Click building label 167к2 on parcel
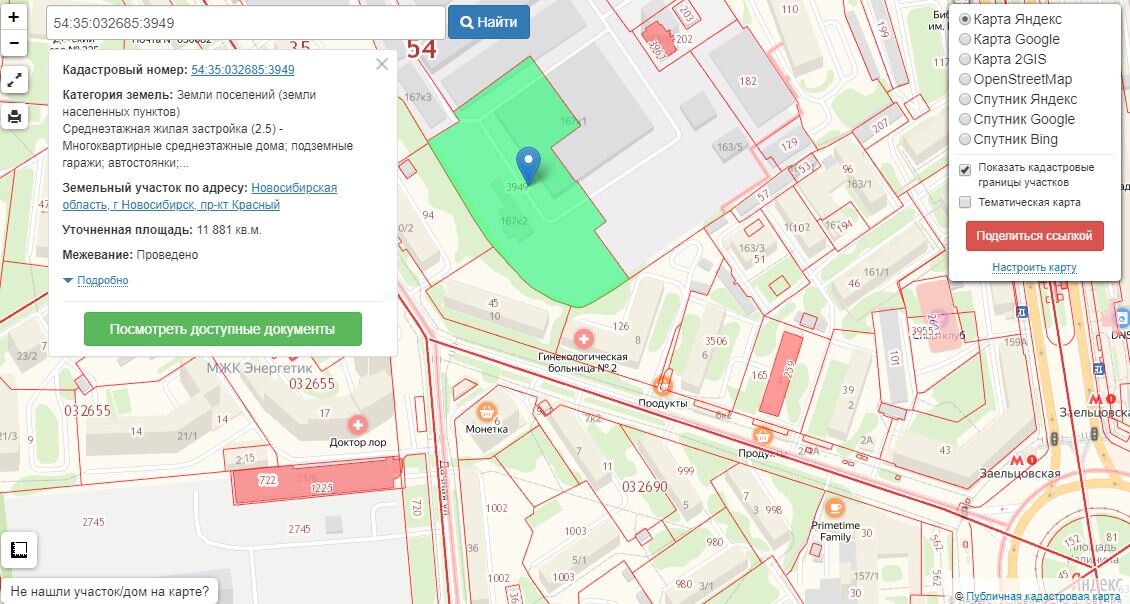 click(514, 221)
